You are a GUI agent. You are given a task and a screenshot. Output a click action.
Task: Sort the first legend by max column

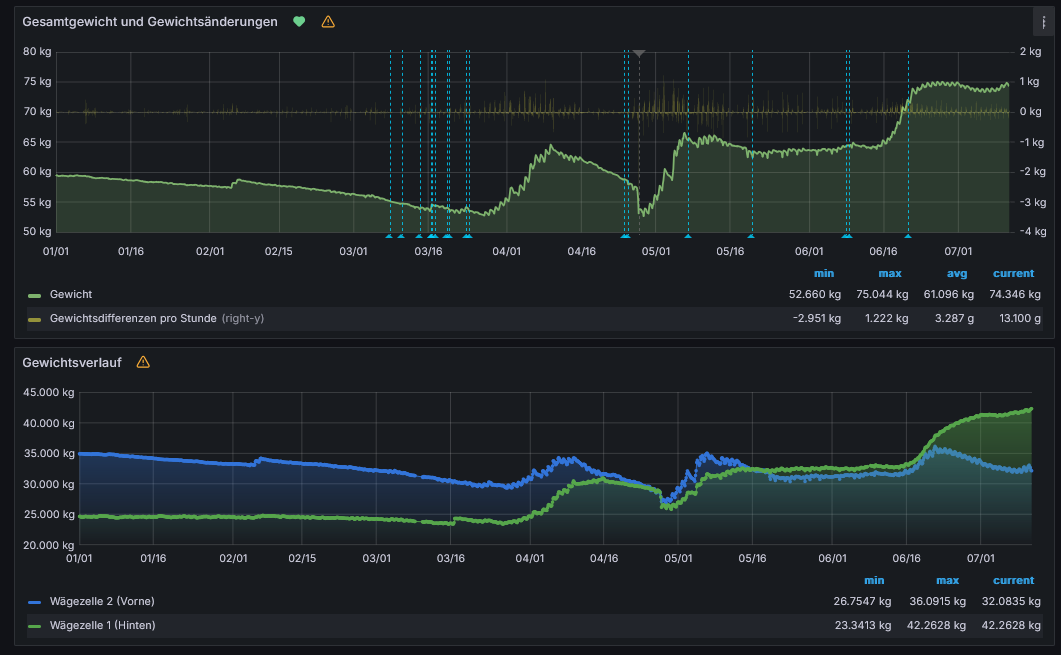(x=890, y=273)
